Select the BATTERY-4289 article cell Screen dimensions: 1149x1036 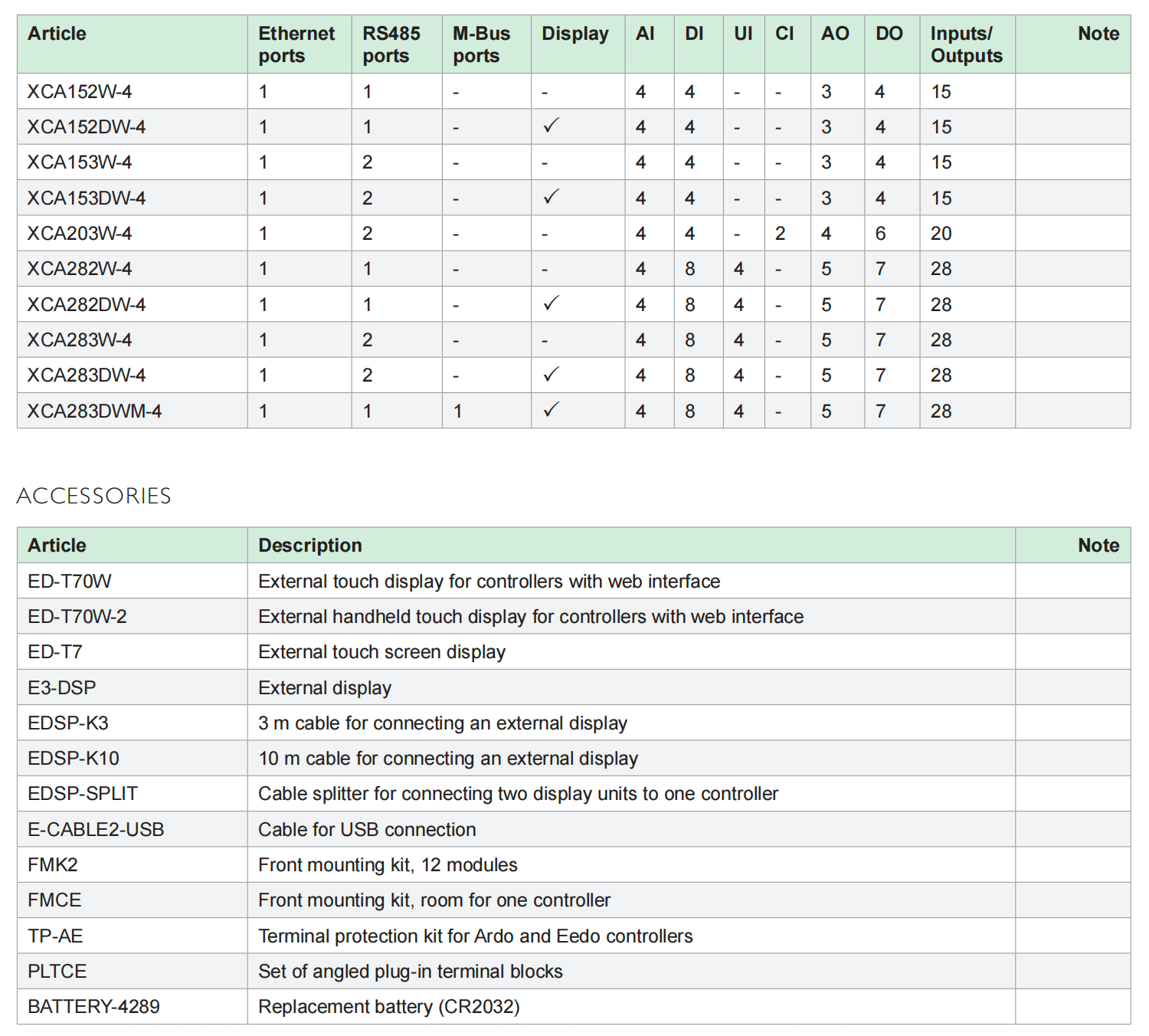93,1007
